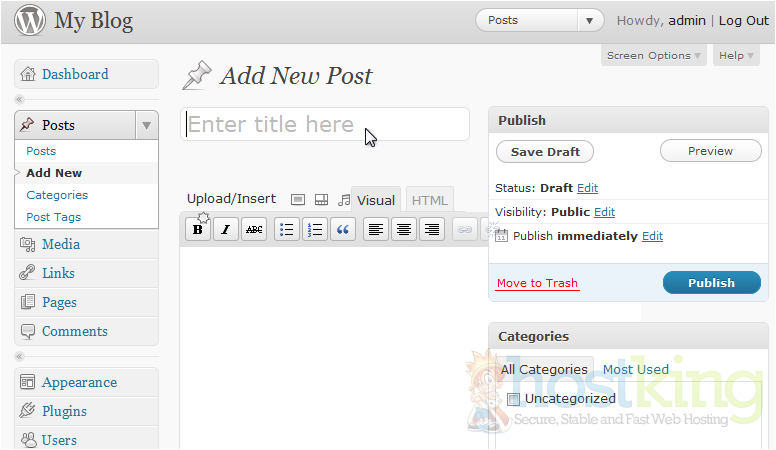The image size is (776, 450).
Task: Apply italic formatting in editor
Action: [x=226, y=230]
